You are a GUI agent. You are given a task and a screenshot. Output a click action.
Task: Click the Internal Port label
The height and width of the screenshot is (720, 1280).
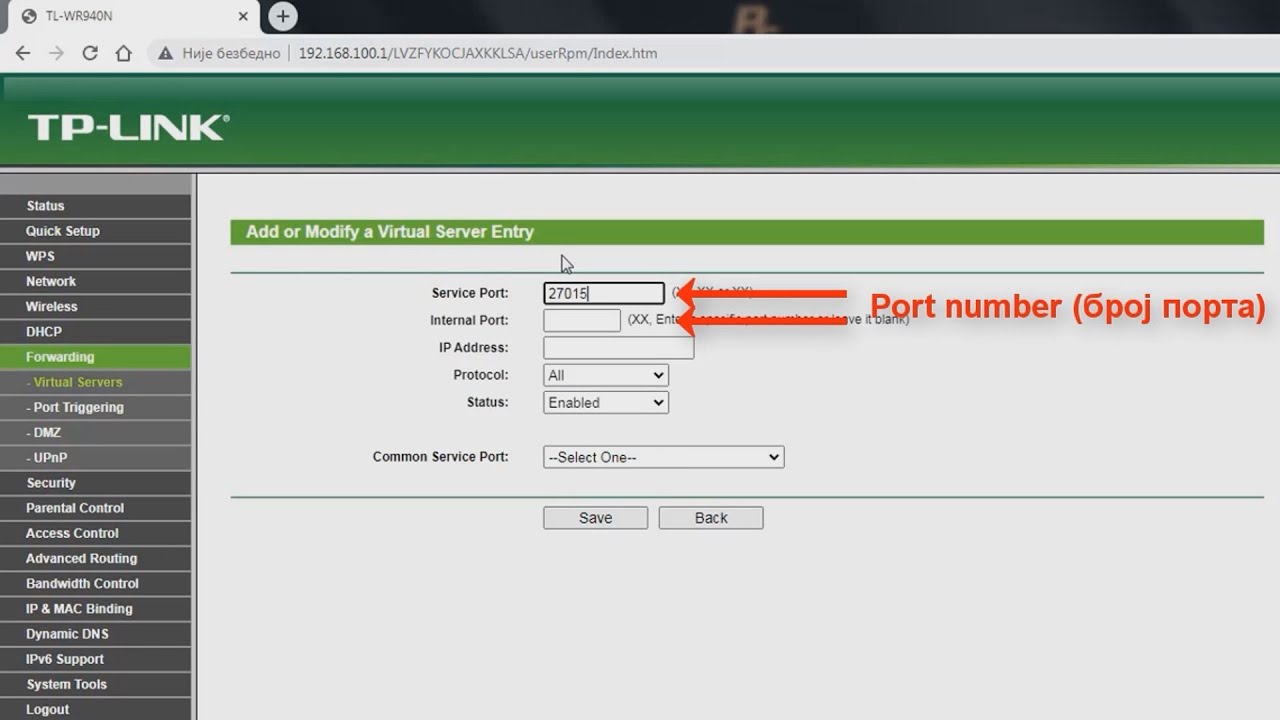(469, 320)
